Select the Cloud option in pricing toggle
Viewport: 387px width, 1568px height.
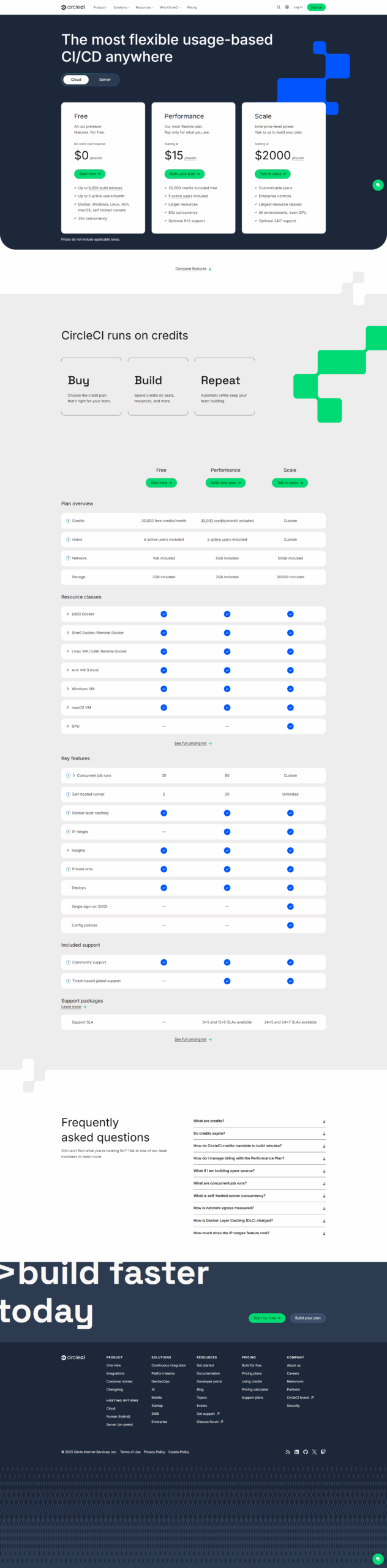tap(76, 80)
